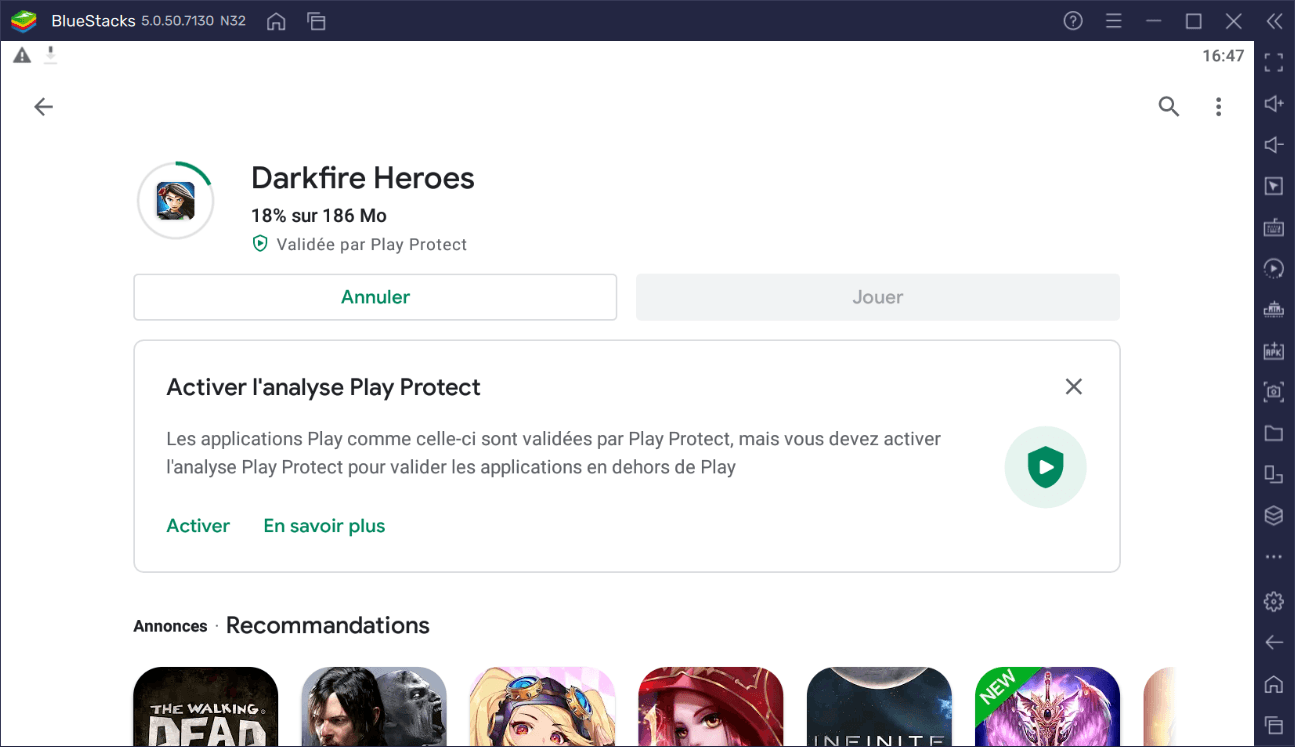Click 18% sur 186 Mo progress text
This screenshot has height=747, width=1295.
pyautogui.click(x=319, y=216)
